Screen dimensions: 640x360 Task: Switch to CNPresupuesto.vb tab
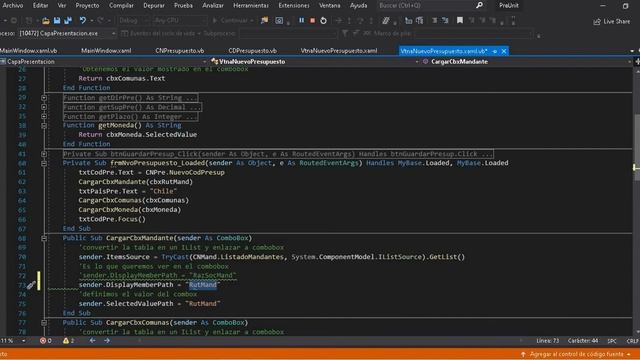pyautogui.click(x=180, y=51)
